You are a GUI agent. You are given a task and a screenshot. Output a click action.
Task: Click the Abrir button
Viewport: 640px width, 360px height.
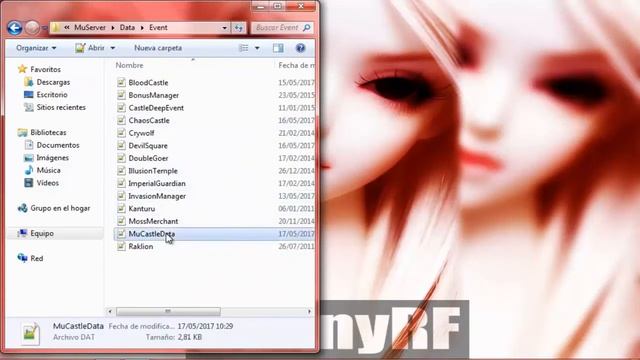point(91,48)
